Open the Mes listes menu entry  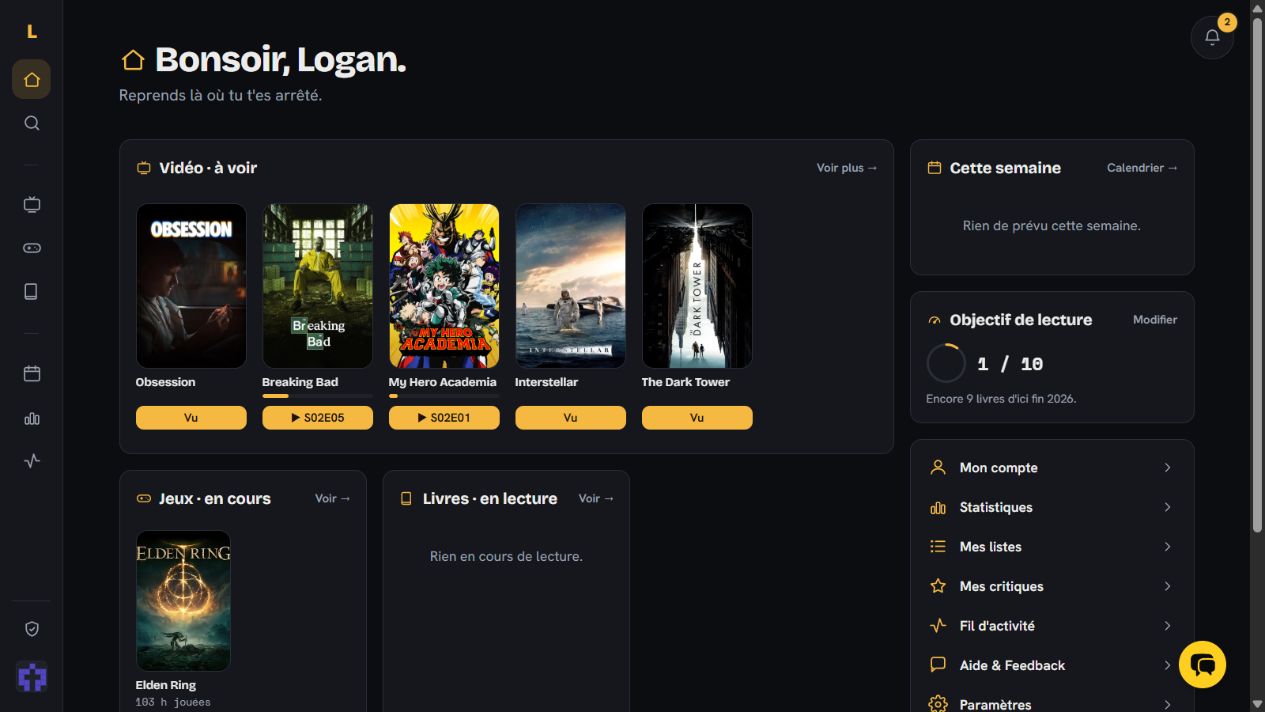pos(1052,546)
